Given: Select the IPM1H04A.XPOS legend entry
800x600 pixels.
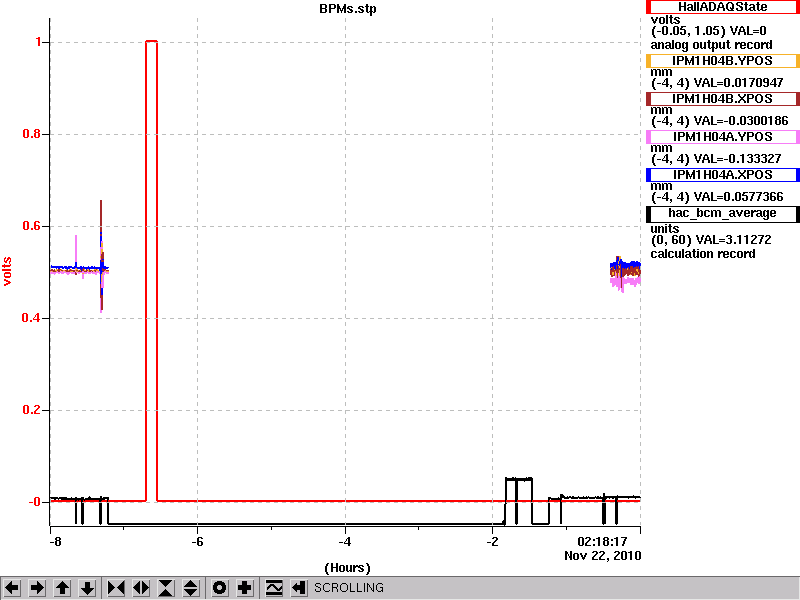Looking at the screenshot, I should 722,174.
